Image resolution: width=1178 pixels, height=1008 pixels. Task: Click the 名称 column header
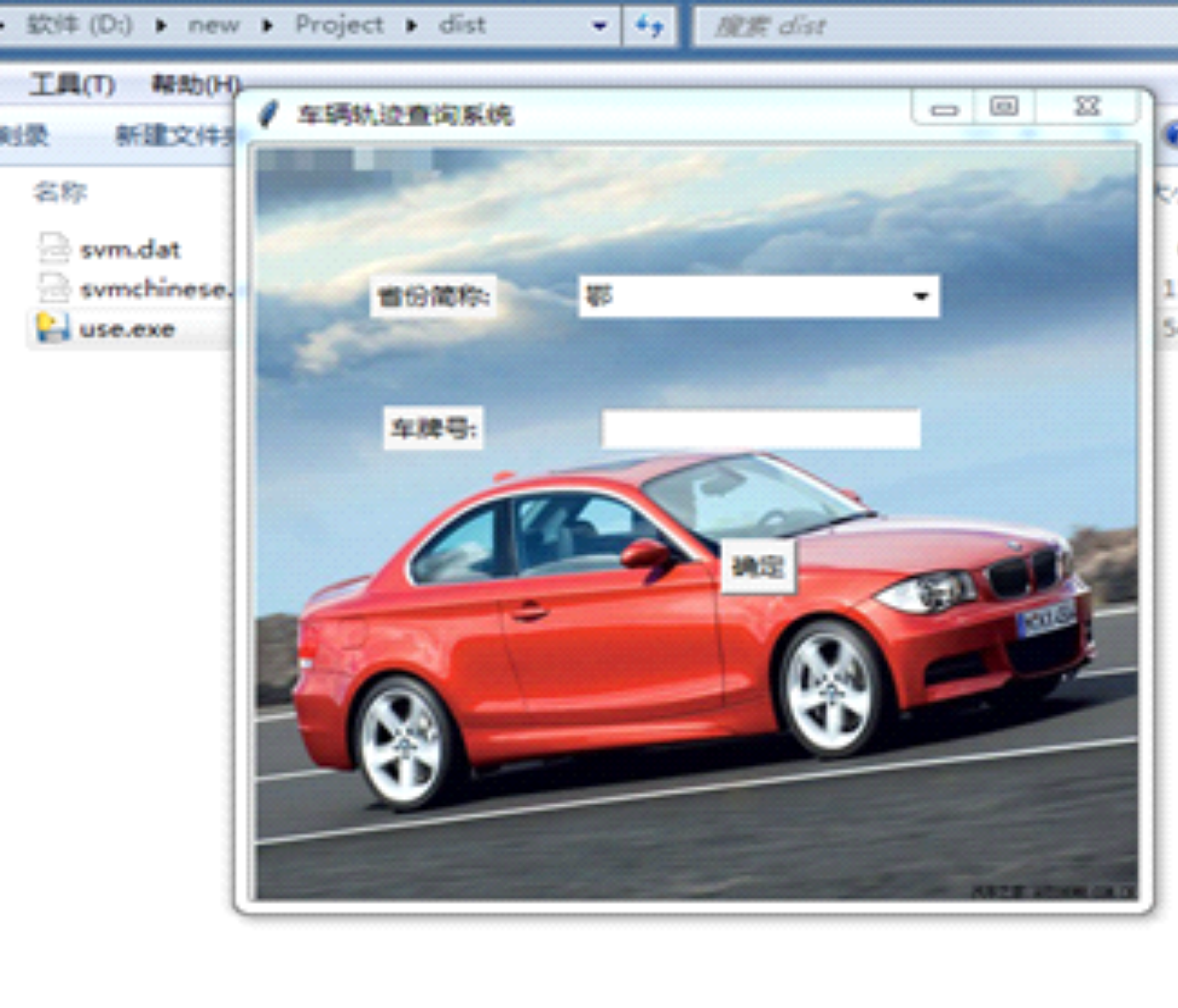pyautogui.click(x=60, y=193)
